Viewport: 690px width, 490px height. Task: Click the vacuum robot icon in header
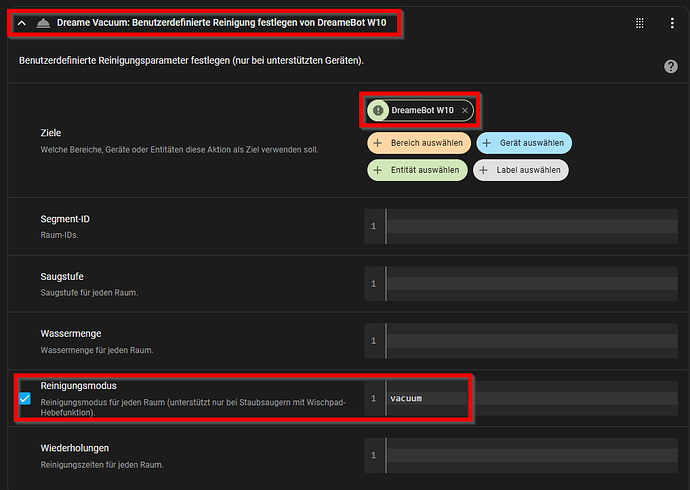[43, 23]
